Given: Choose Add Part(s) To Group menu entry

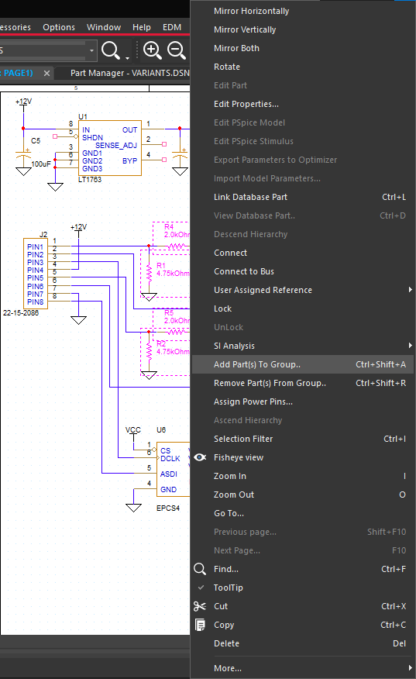Looking at the screenshot, I should (303, 365).
